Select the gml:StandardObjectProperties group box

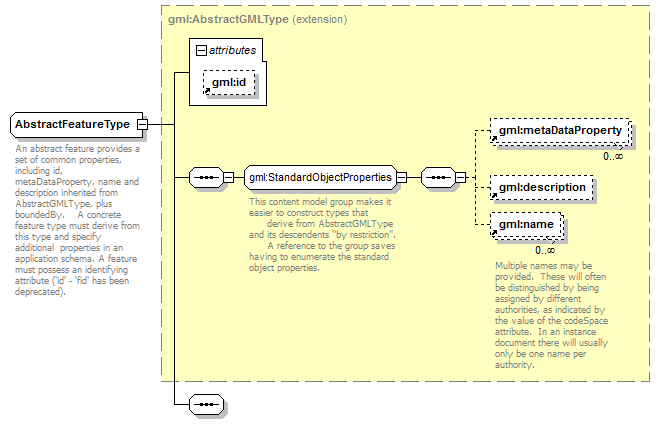[x=320, y=178]
